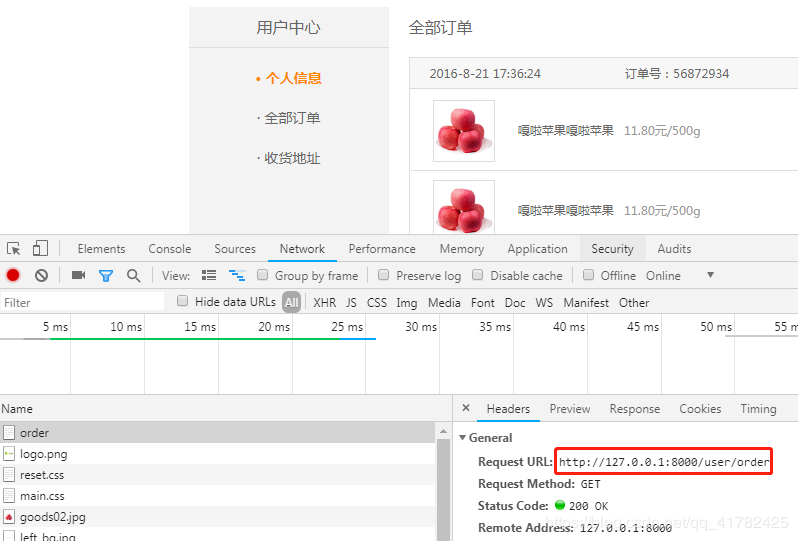
Task: Close the request details pane
Action: (466, 408)
